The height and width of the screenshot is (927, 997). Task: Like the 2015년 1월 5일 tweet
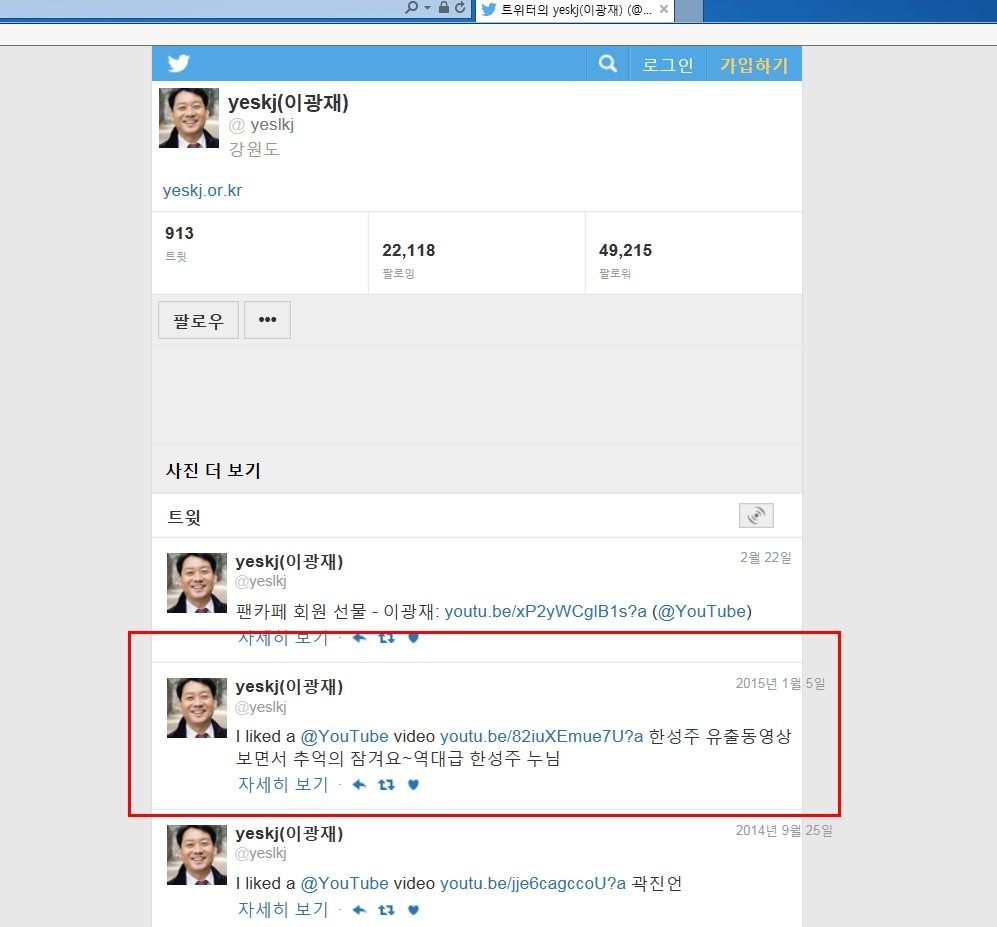click(413, 785)
